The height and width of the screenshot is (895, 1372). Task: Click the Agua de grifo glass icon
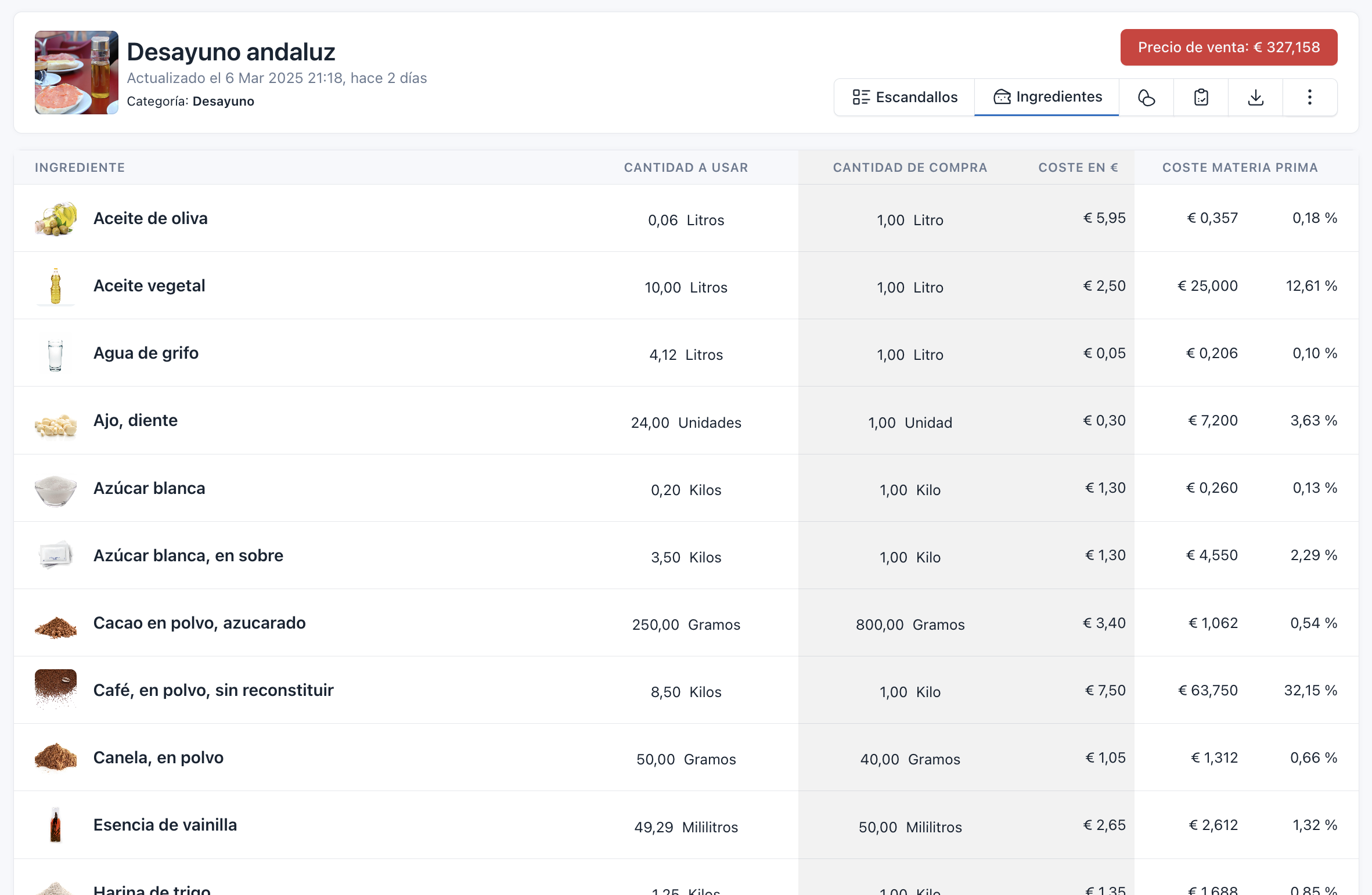[x=56, y=353]
